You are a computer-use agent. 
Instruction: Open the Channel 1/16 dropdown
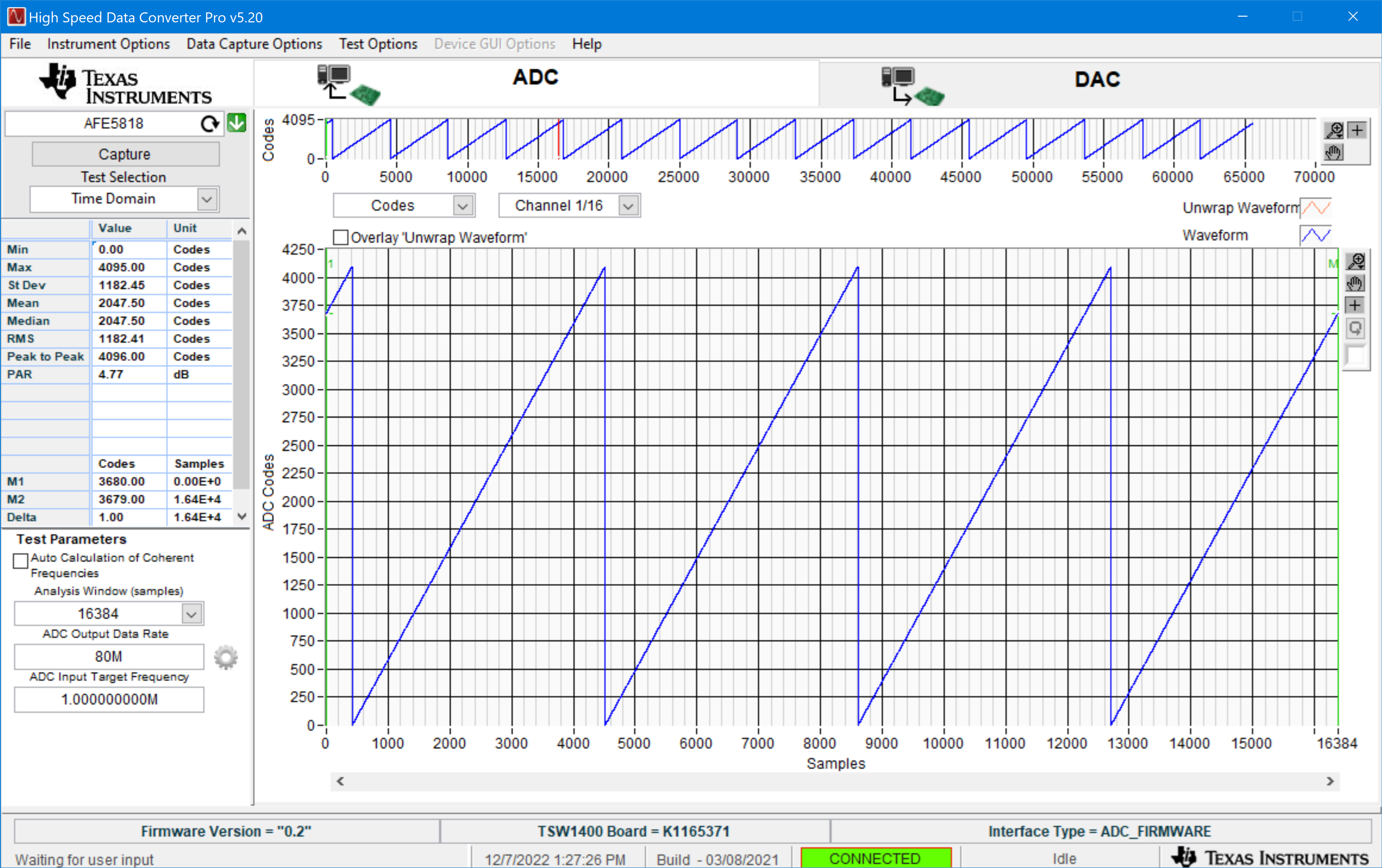pyautogui.click(x=628, y=206)
